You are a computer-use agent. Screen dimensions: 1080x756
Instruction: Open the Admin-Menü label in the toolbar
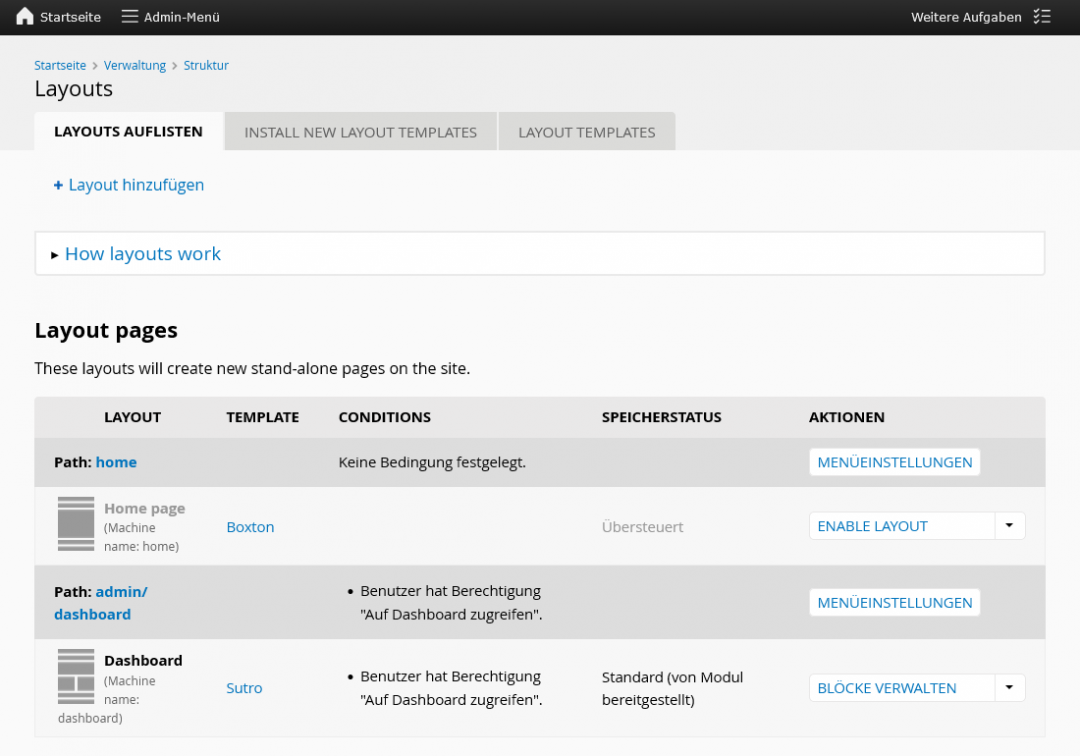click(x=182, y=17)
